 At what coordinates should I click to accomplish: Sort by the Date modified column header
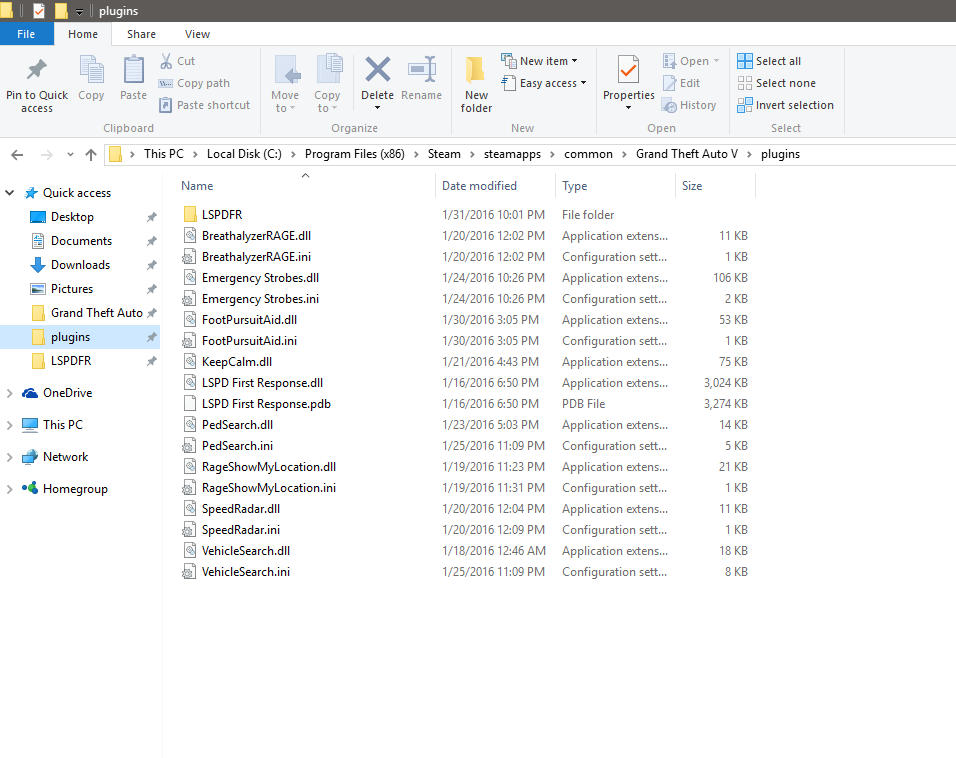(x=495, y=186)
